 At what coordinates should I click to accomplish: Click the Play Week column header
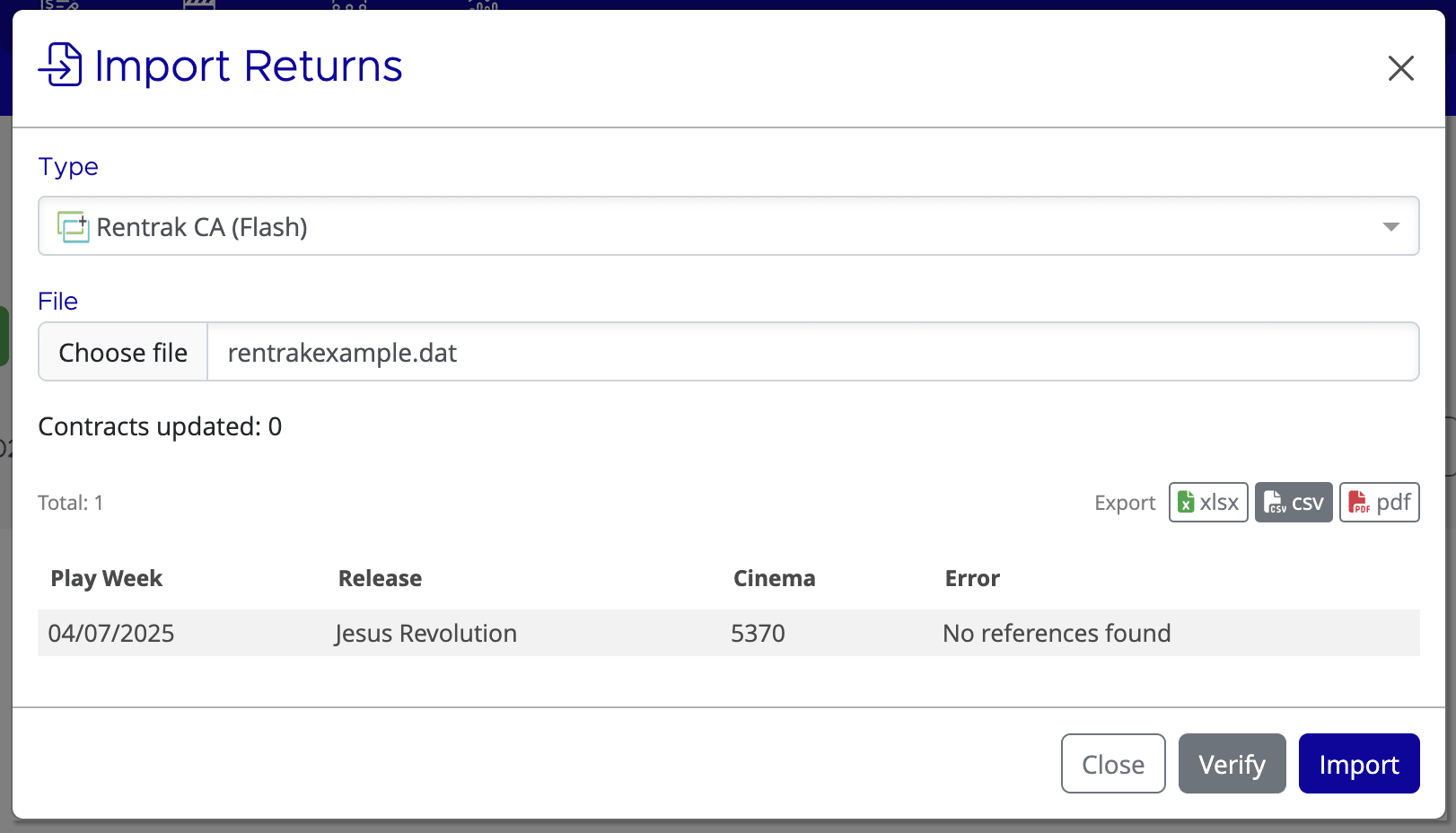tap(106, 578)
